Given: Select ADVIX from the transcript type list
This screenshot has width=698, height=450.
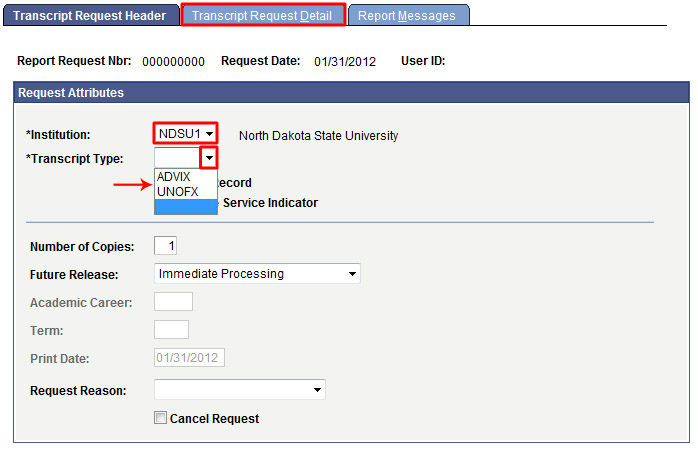Looking at the screenshot, I should tap(174, 177).
